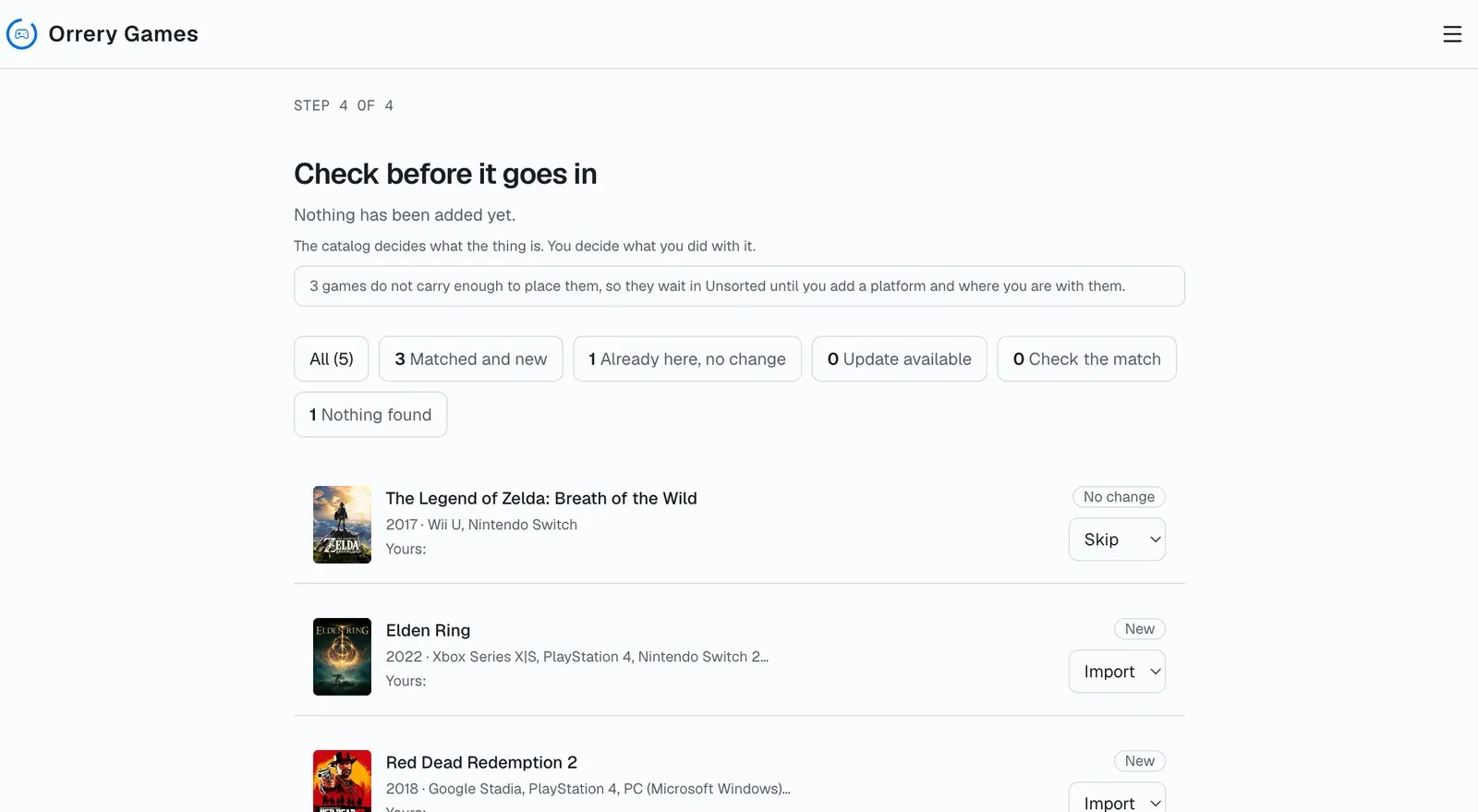Image resolution: width=1478 pixels, height=812 pixels.
Task: Click the Orrery Games controller logo
Action: (22, 34)
